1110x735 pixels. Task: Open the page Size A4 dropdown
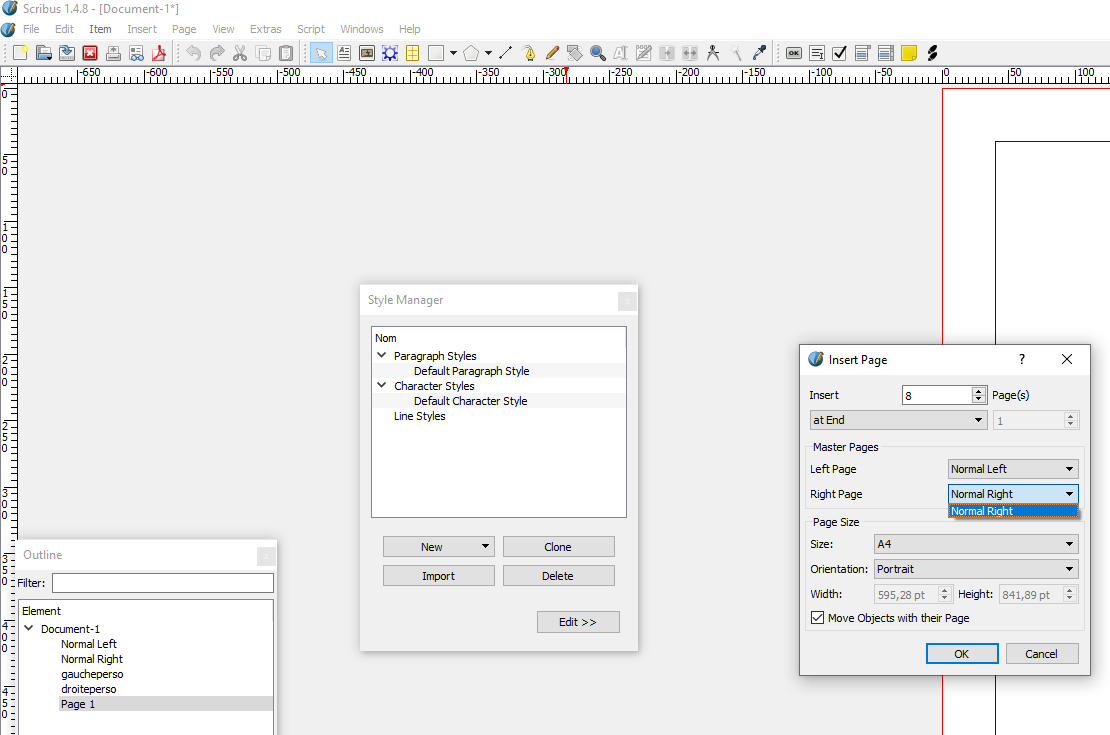975,544
